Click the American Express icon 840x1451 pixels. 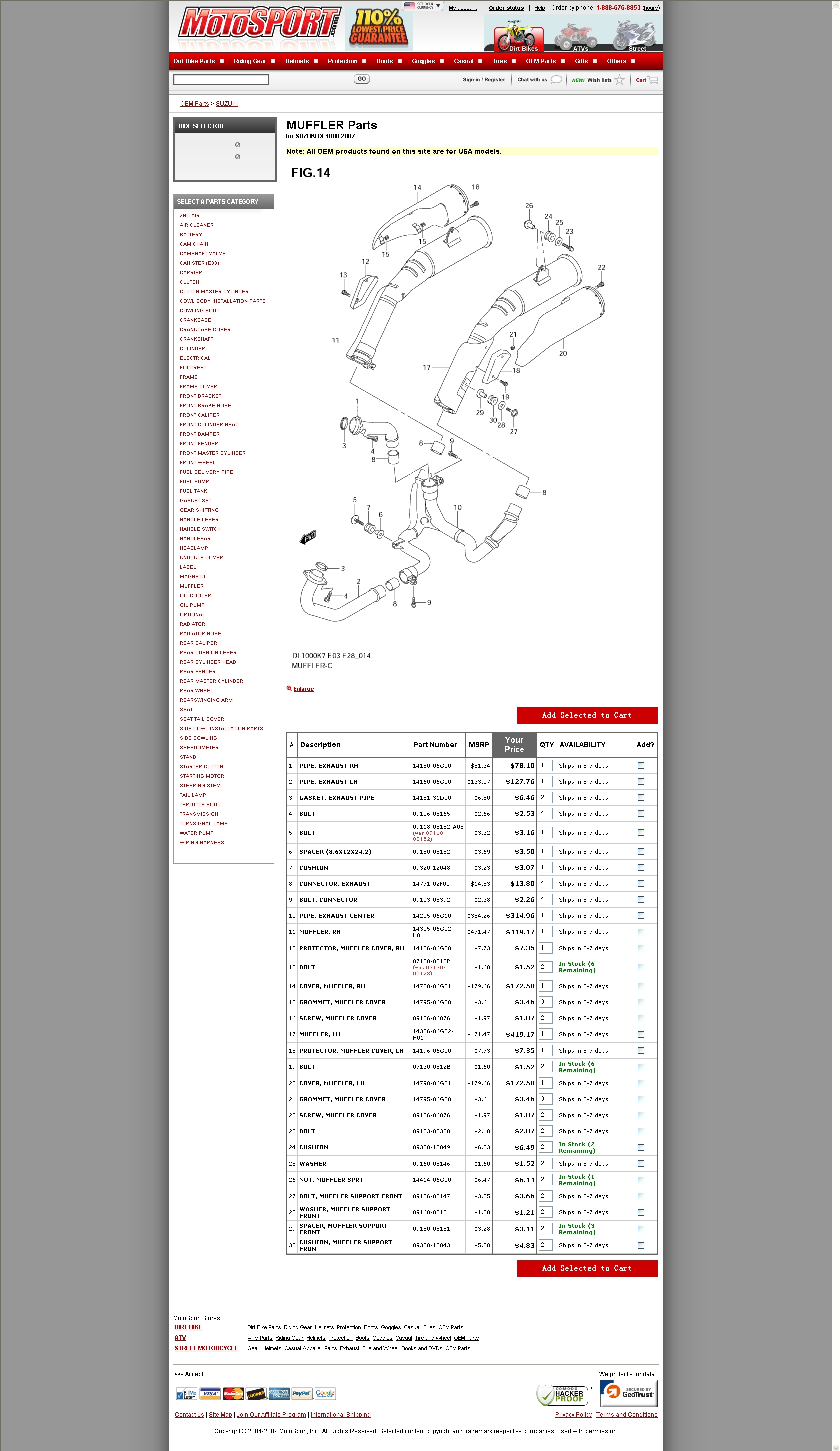pyautogui.click(x=279, y=1394)
